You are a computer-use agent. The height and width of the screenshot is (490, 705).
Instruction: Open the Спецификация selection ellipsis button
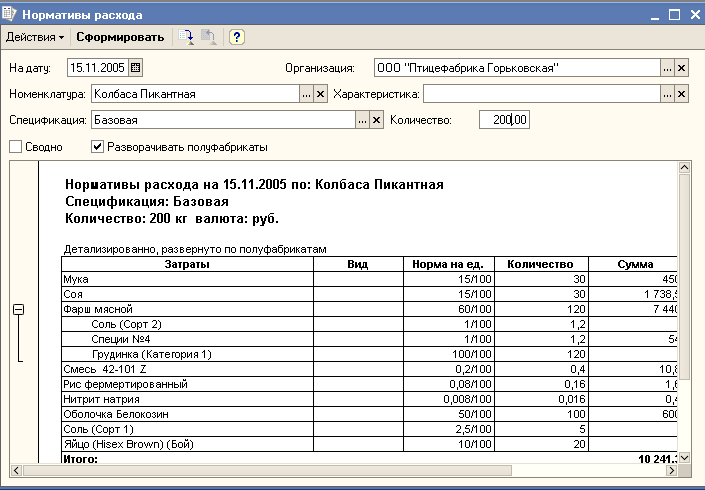tap(362, 120)
